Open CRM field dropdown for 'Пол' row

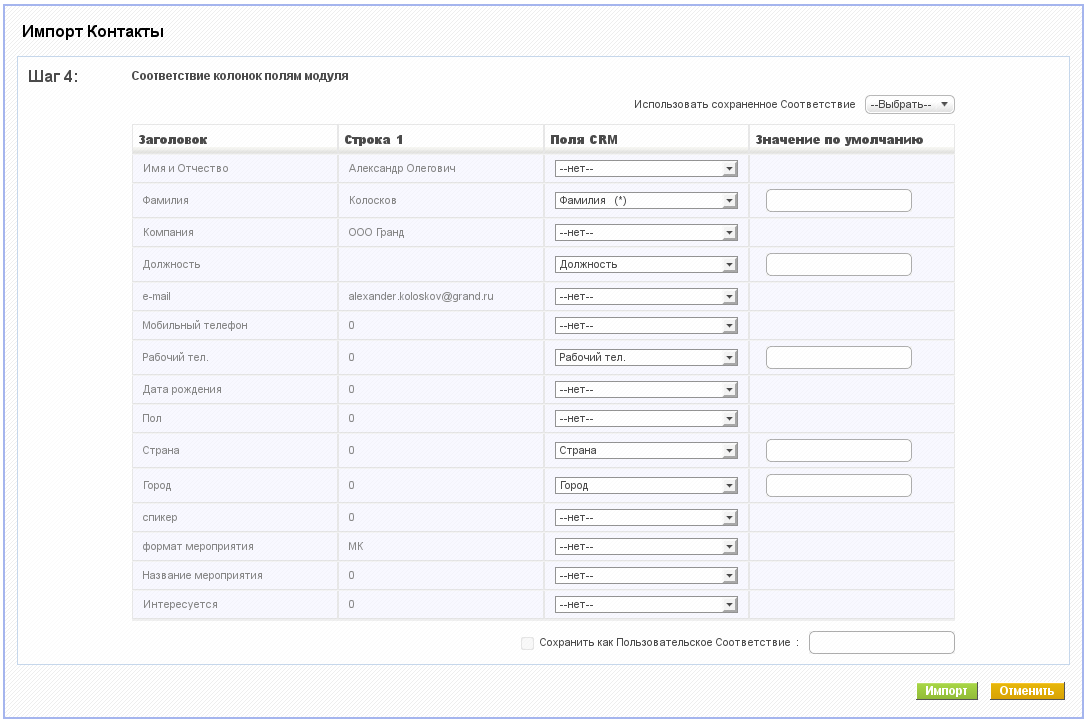point(646,418)
